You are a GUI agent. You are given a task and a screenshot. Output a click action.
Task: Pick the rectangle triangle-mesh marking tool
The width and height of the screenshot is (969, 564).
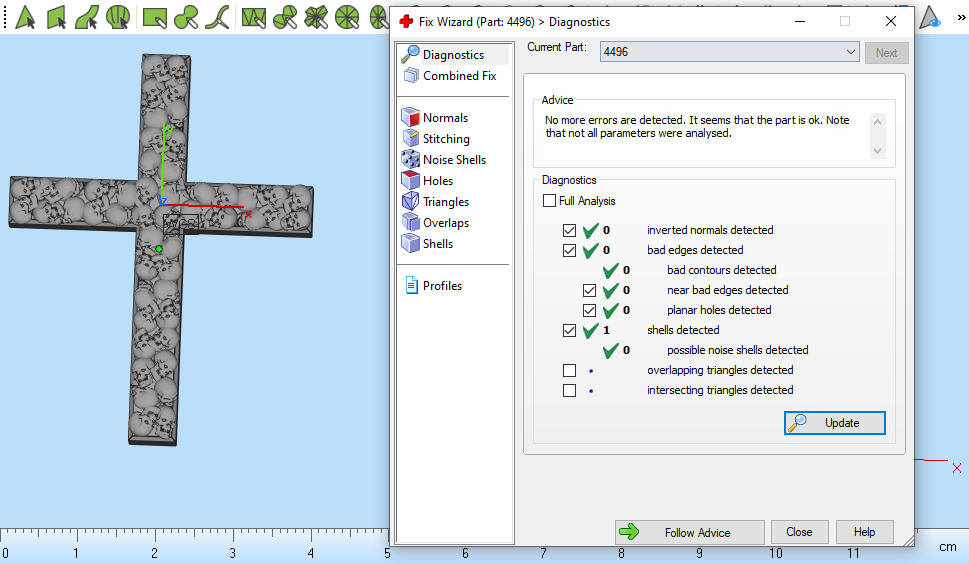[253, 17]
